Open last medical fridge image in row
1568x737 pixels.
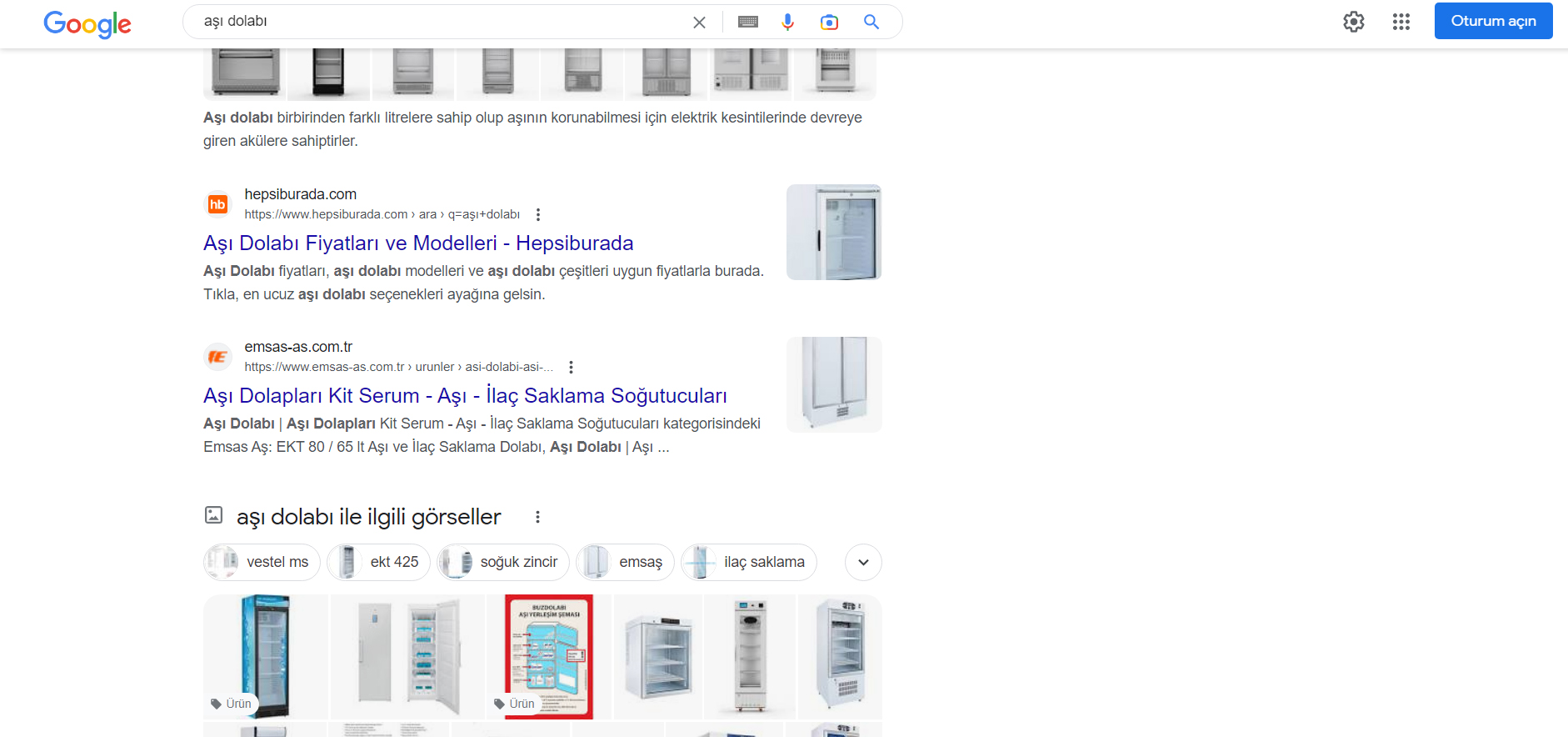[x=840, y=657]
